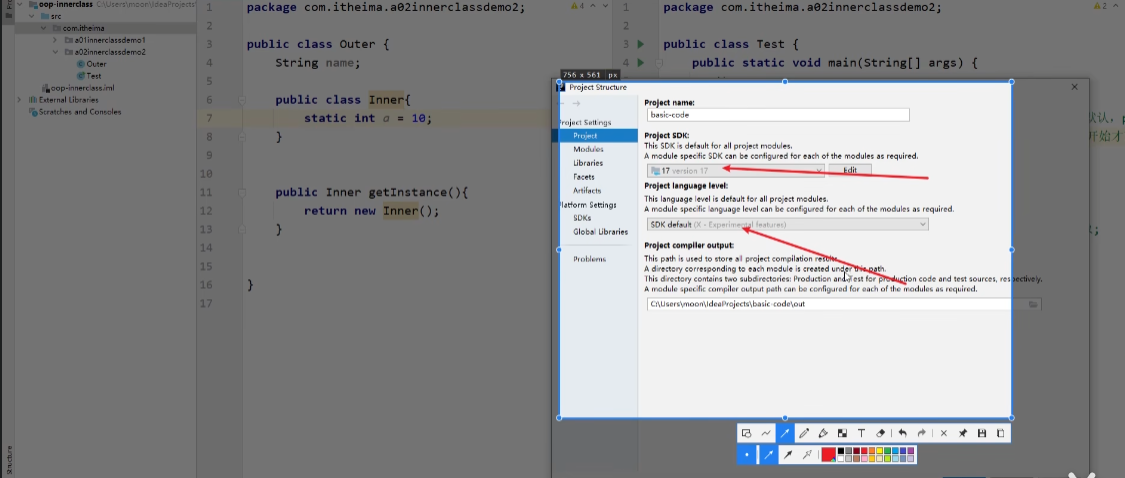Pick the purple color swatch
Image resolution: width=1125 pixels, height=478 pixels.
click(910, 451)
